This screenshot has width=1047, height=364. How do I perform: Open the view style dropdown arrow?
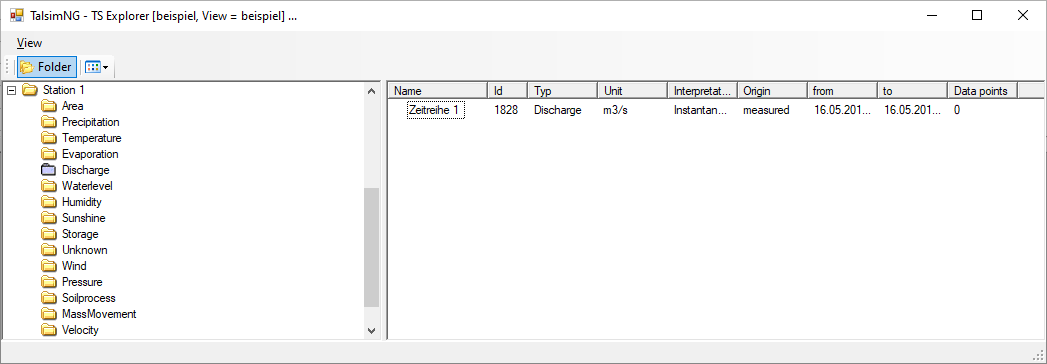[106, 67]
